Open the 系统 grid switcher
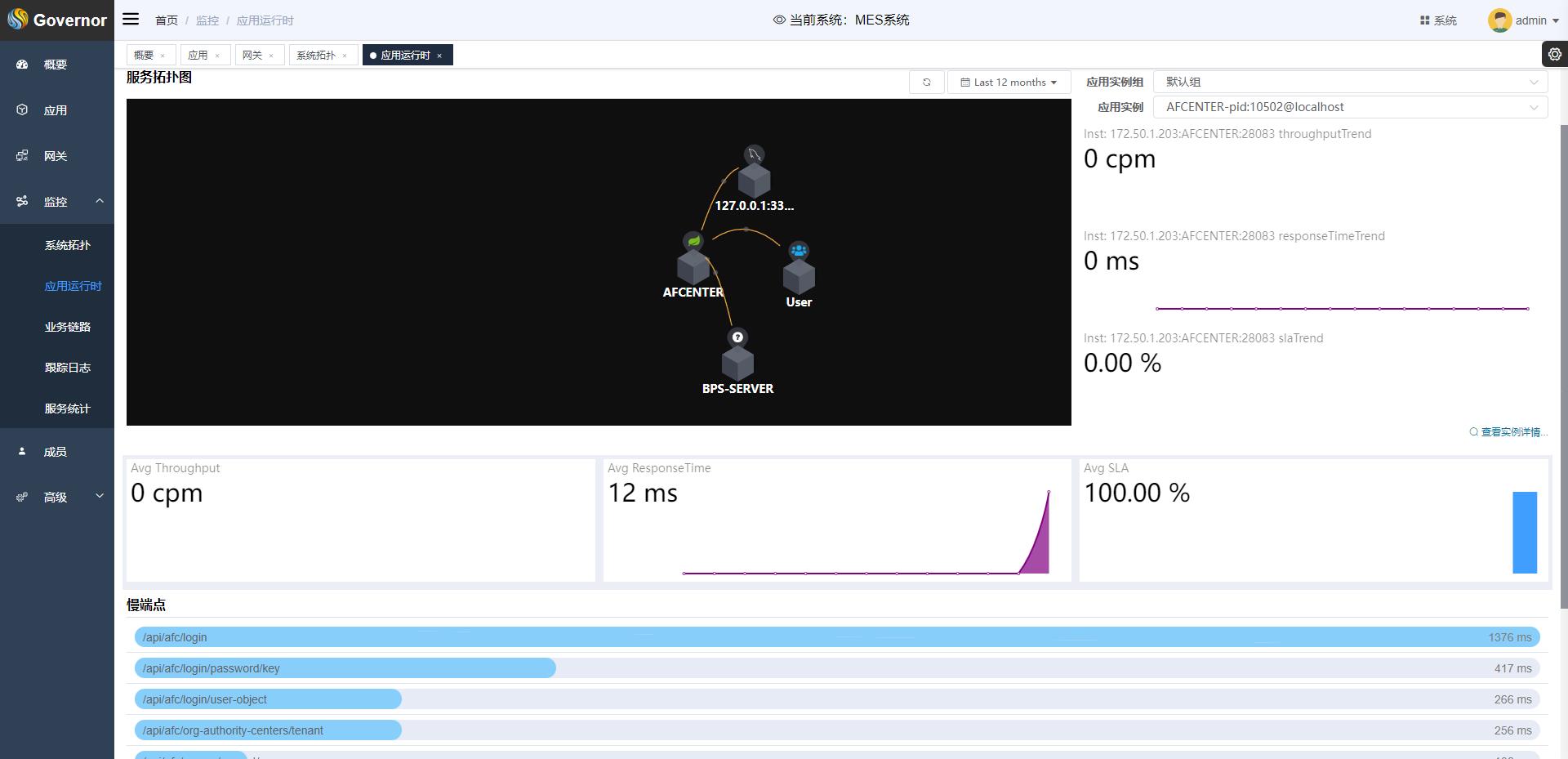The width and height of the screenshot is (1568, 759). tap(1438, 20)
